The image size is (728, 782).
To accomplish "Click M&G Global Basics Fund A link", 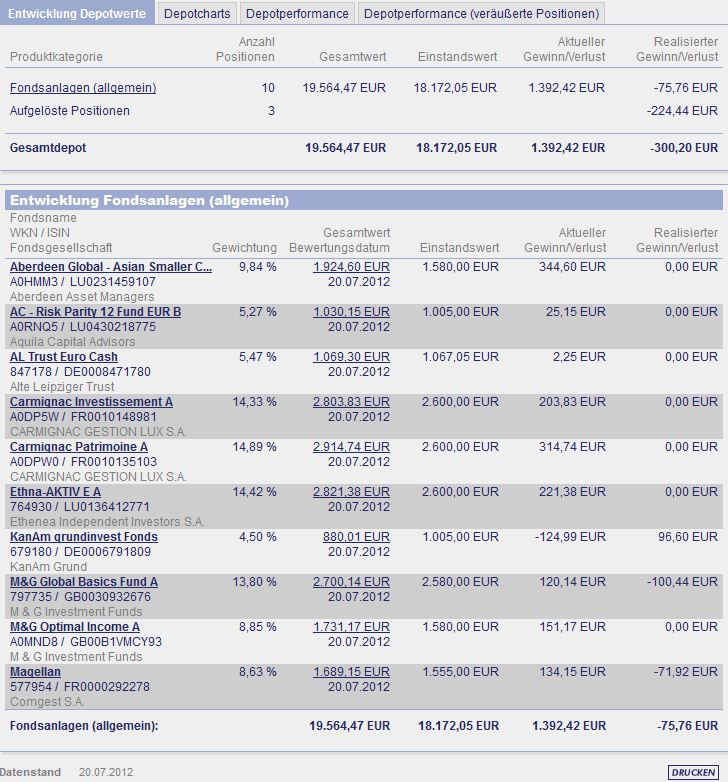I will (84, 582).
